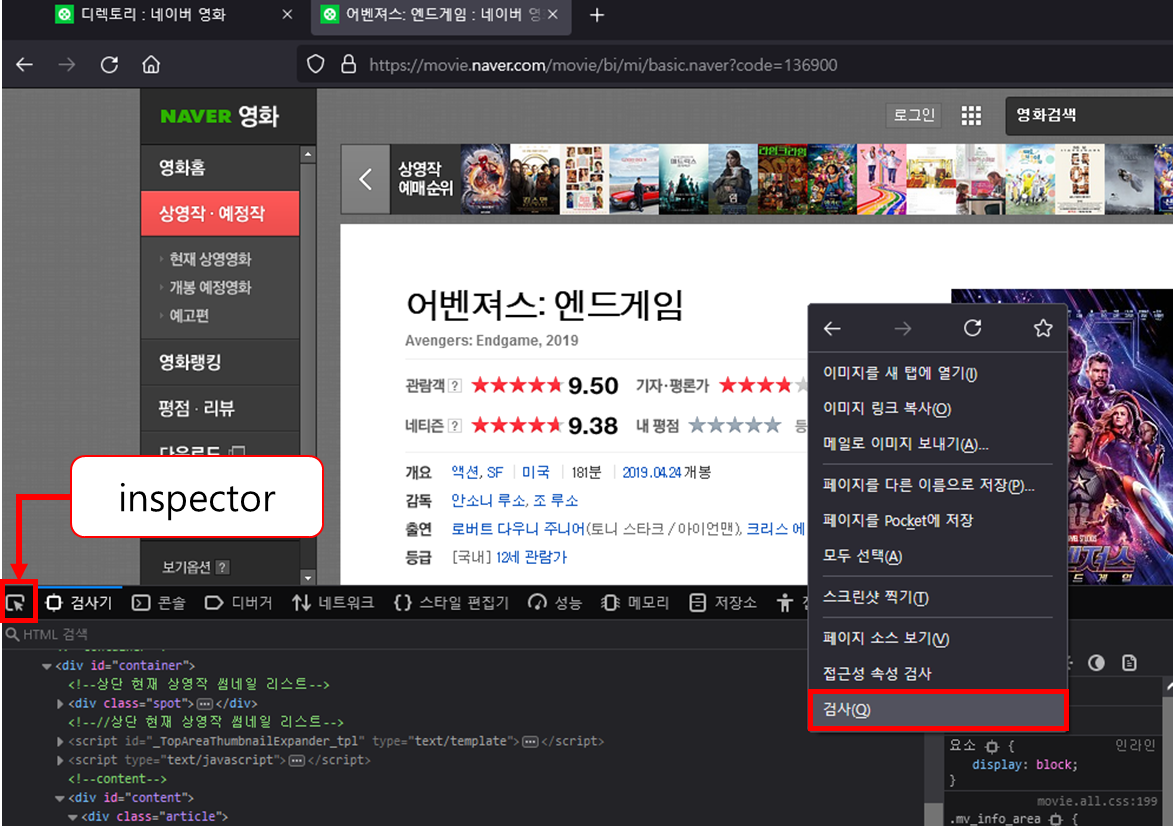Click the print media simulation page icon

click(1130, 663)
